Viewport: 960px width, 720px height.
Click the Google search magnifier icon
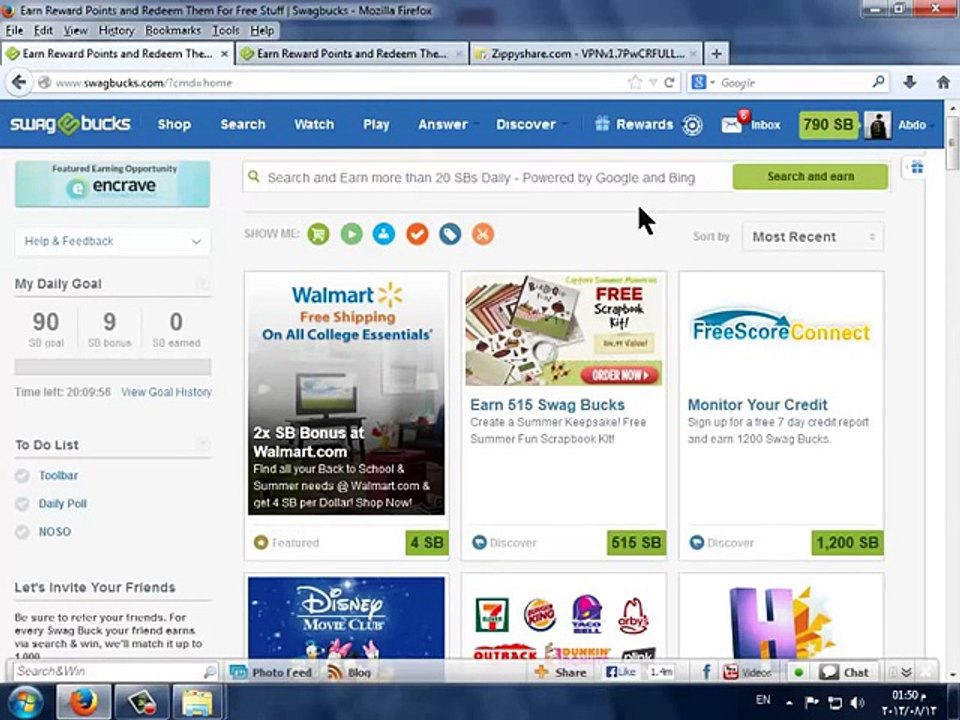pyautogui.click(x=879, y=81)
